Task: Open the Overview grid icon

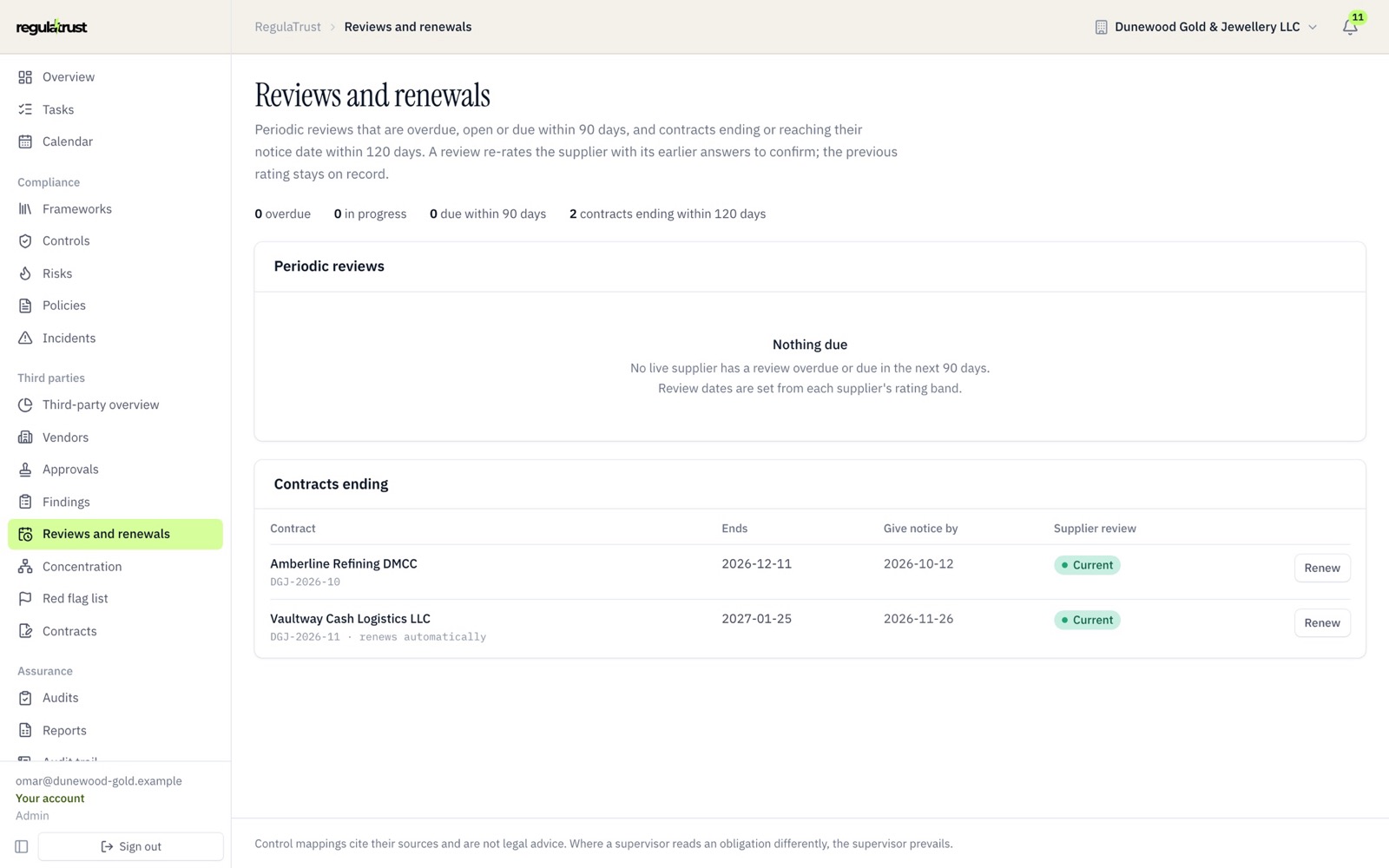Action: click(25, 77)
